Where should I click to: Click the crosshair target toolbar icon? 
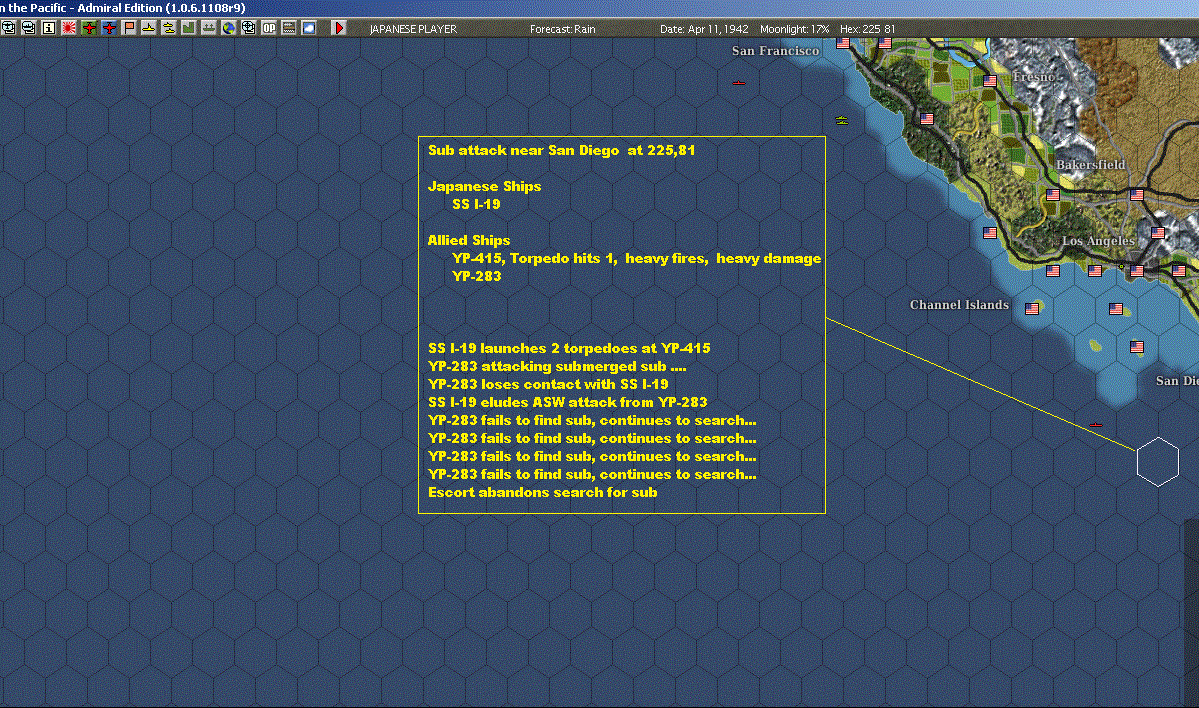click(x=249, y=28)
